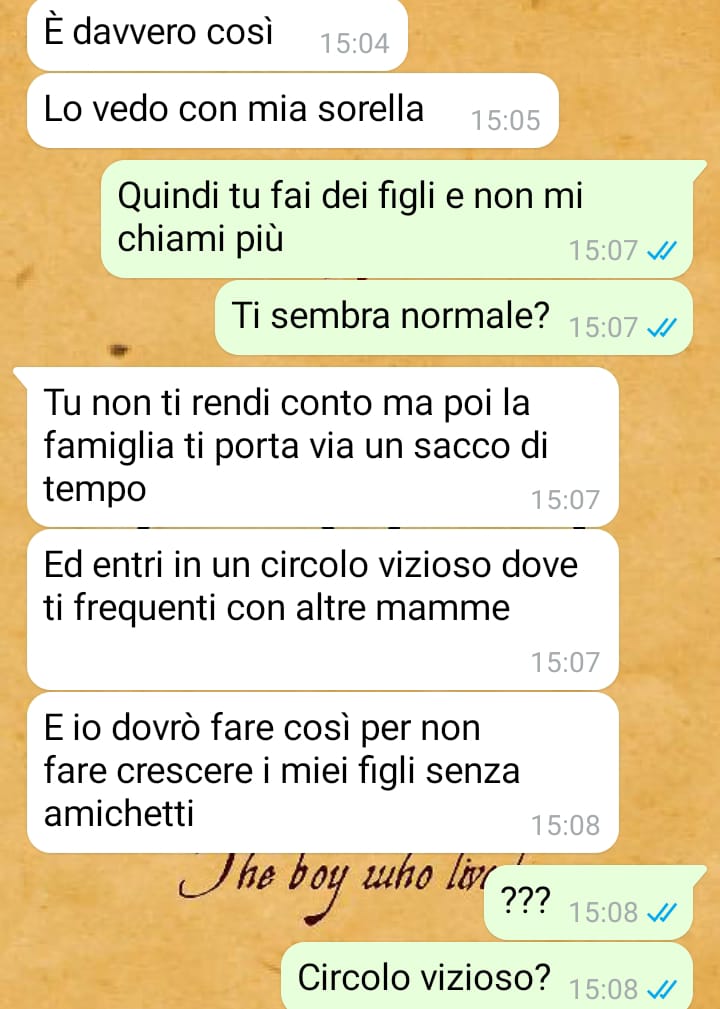Screen dimensions: 720x1009
Task: Tap the 15:04 timestamp on first message
Action: 355,44
